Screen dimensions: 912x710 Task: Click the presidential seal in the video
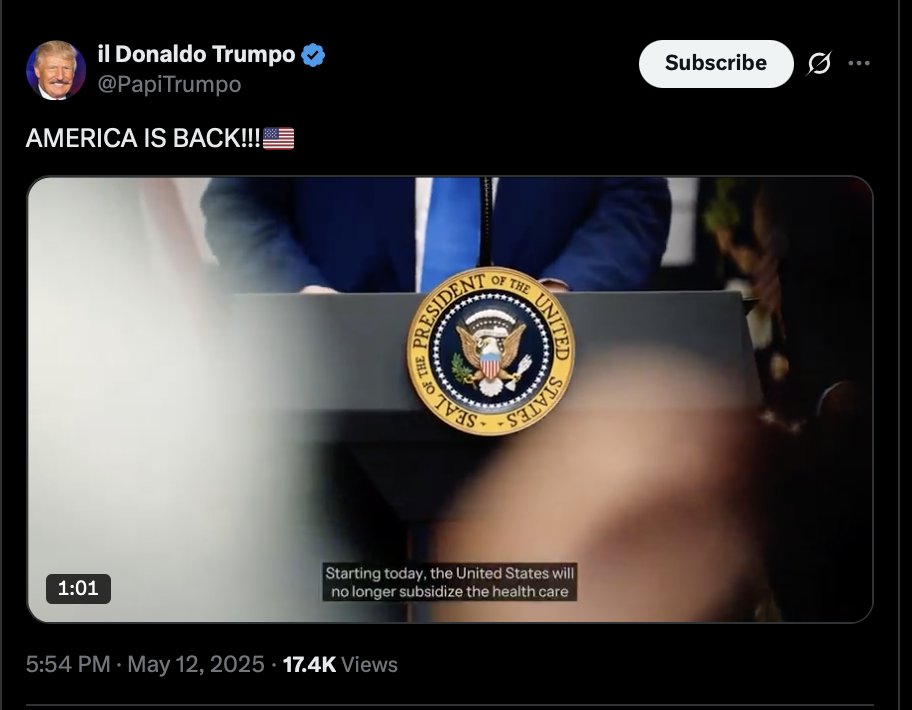coord(490,351)
